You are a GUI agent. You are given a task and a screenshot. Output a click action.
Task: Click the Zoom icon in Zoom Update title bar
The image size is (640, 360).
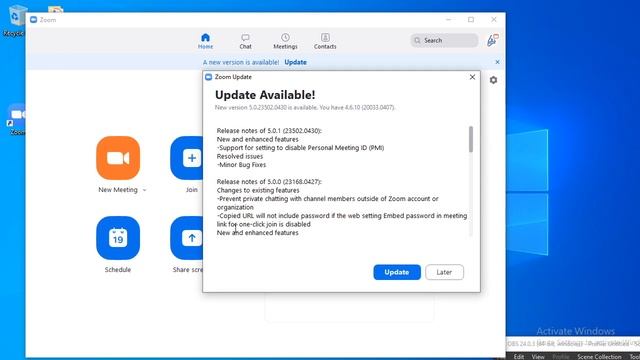(x=209, y=77)
